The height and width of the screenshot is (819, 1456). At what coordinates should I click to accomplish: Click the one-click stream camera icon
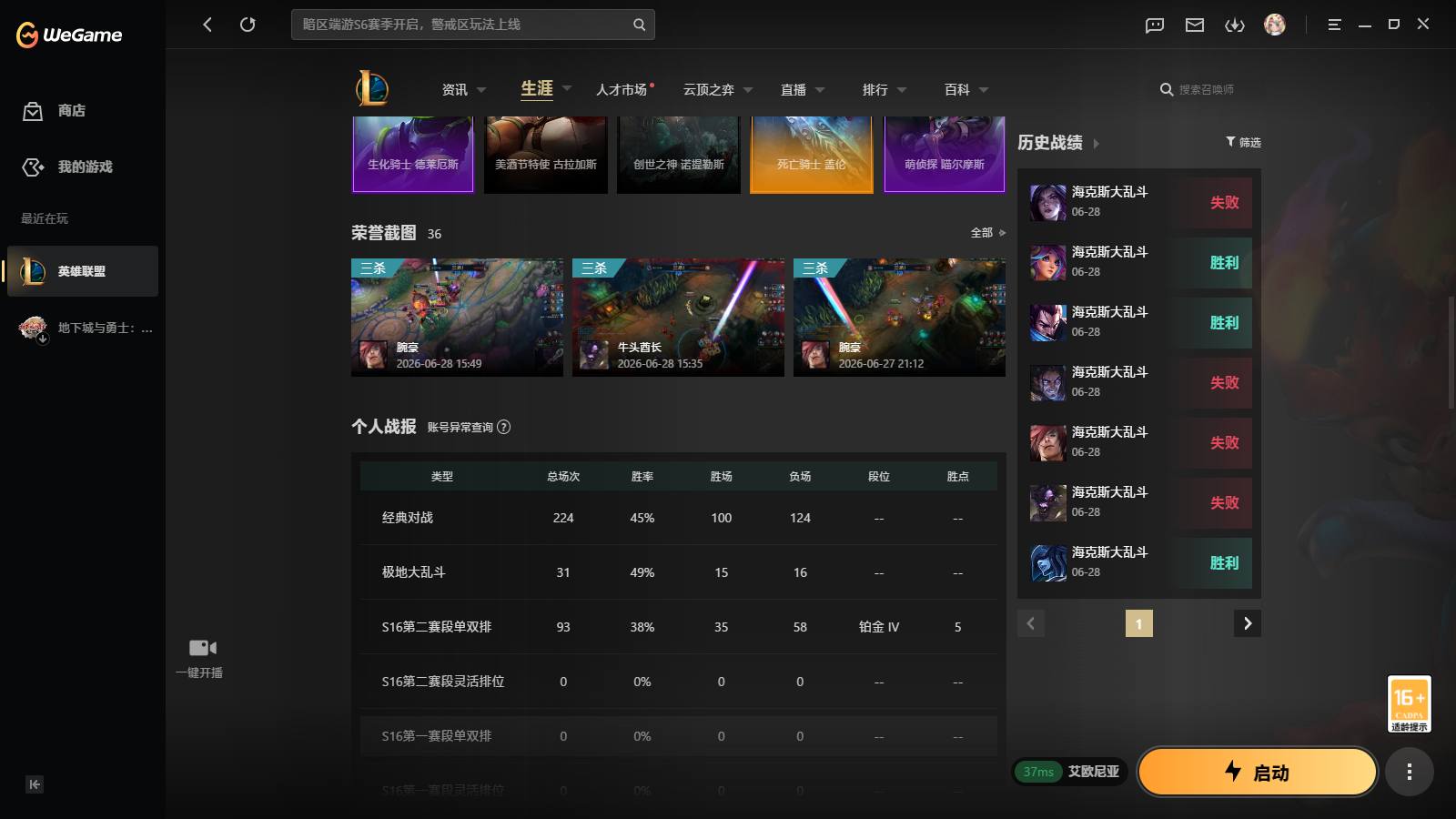coord(202,648)
